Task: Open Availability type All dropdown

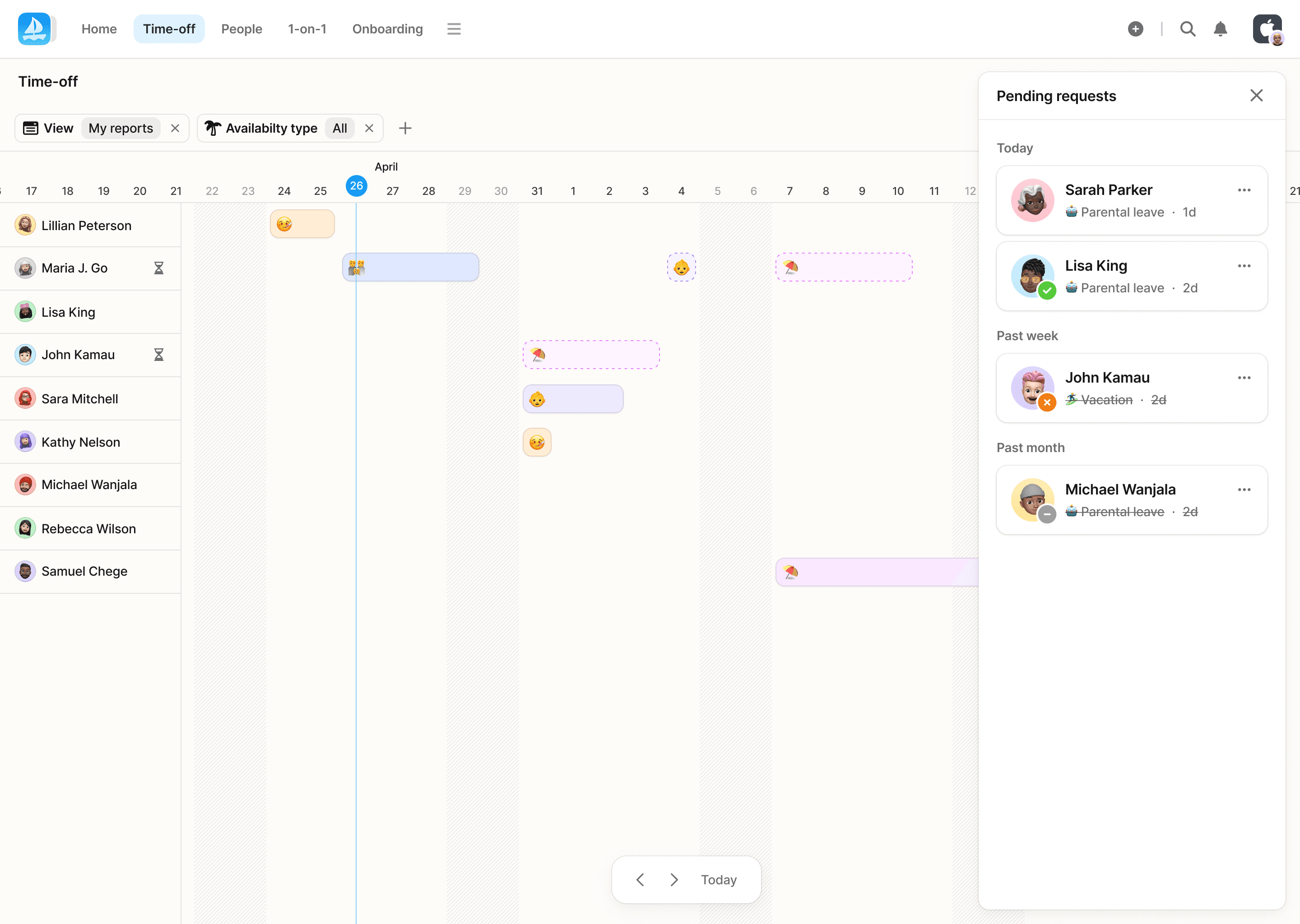Action: tap(340, 128)
